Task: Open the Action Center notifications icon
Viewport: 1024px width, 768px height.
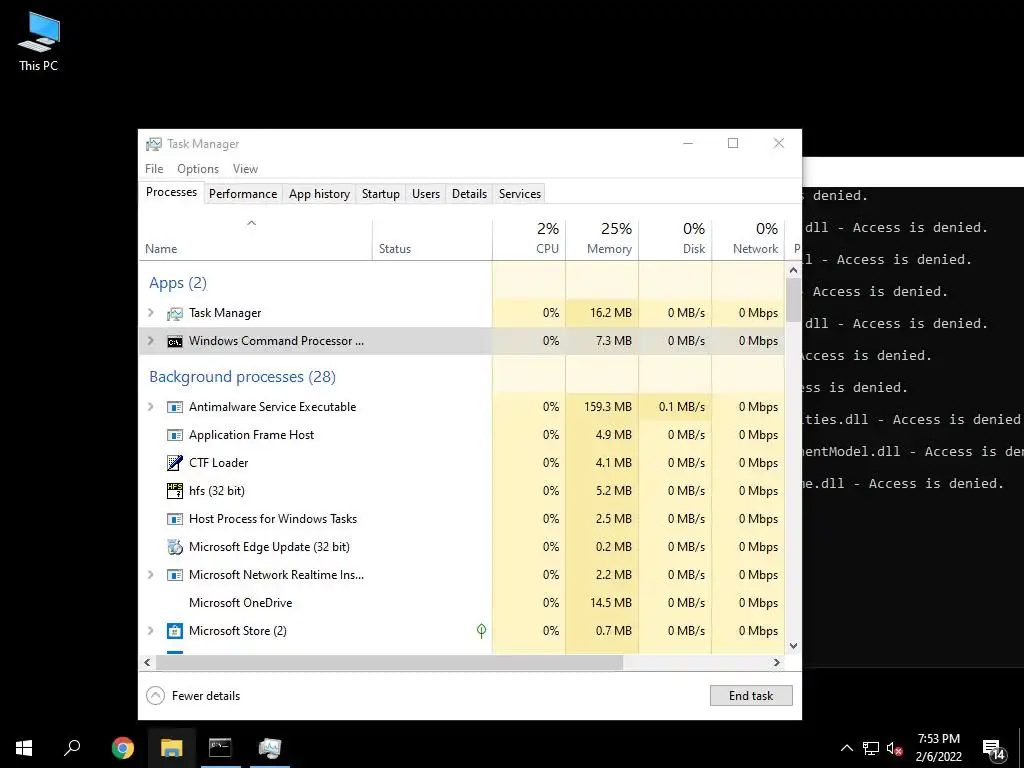Action: pos(993,750)
